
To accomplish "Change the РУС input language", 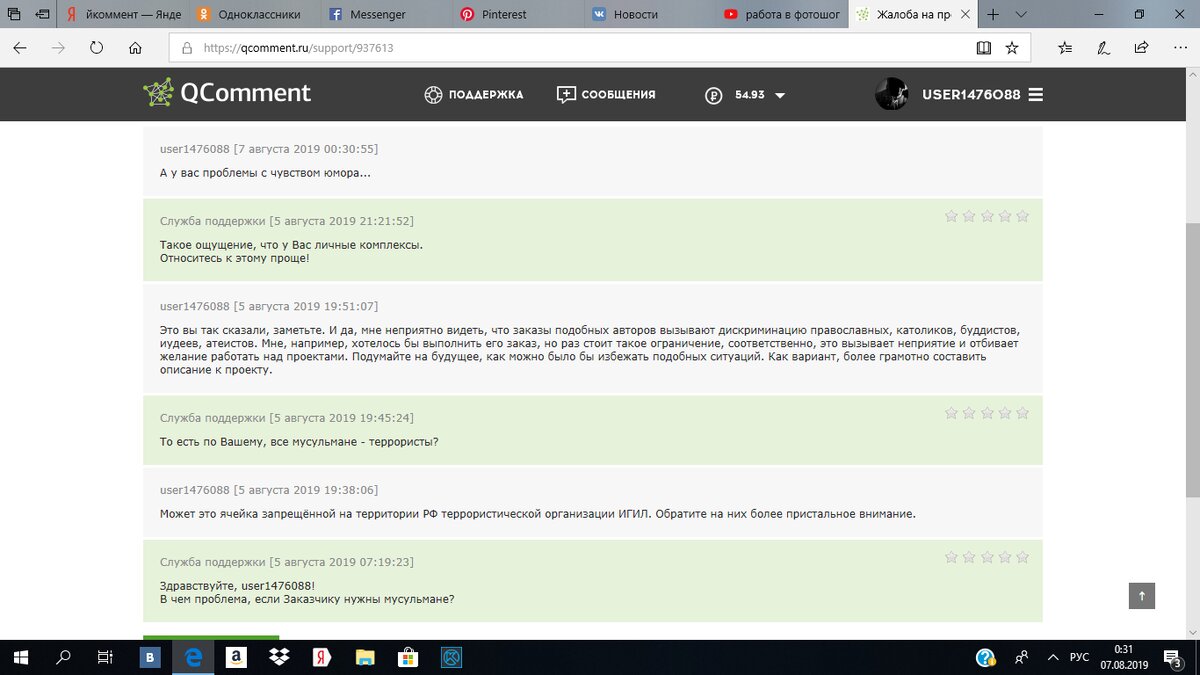I will coord(1079,657).
